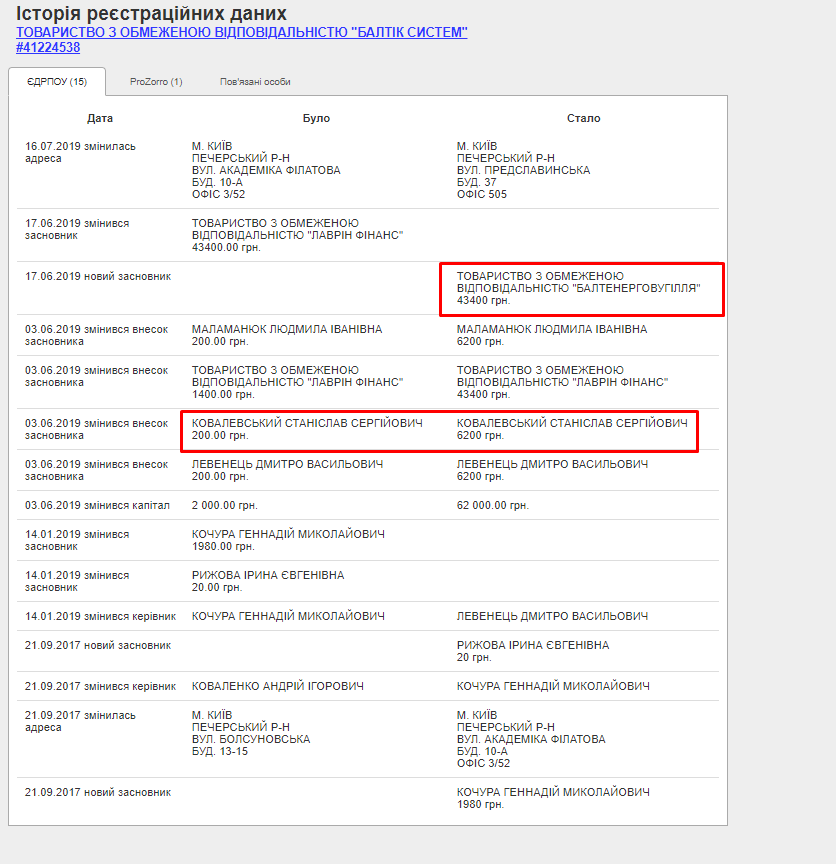This screenshot has height=864, width=836.
Task: Click the Стало column header
Action: [584, 118]
